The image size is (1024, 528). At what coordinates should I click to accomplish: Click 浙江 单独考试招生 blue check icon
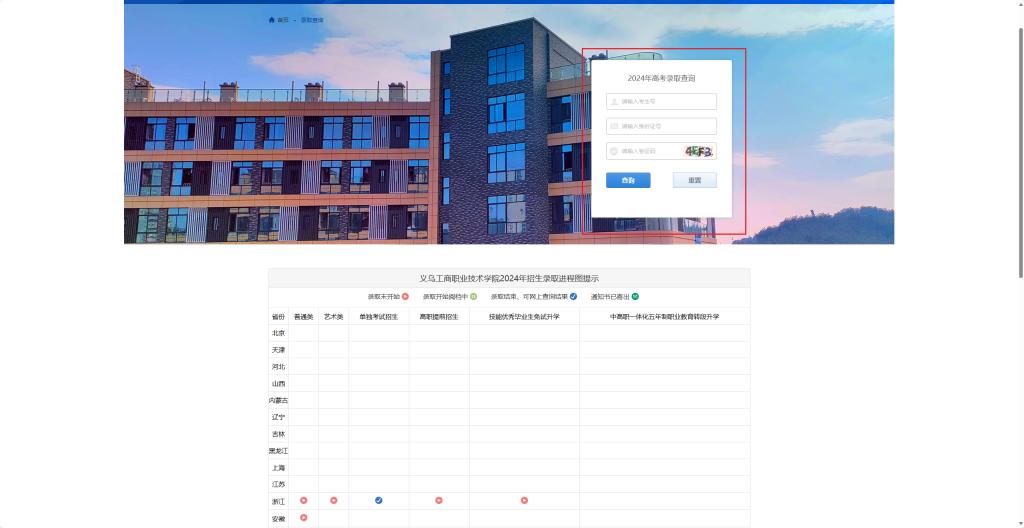pos(378,500)
